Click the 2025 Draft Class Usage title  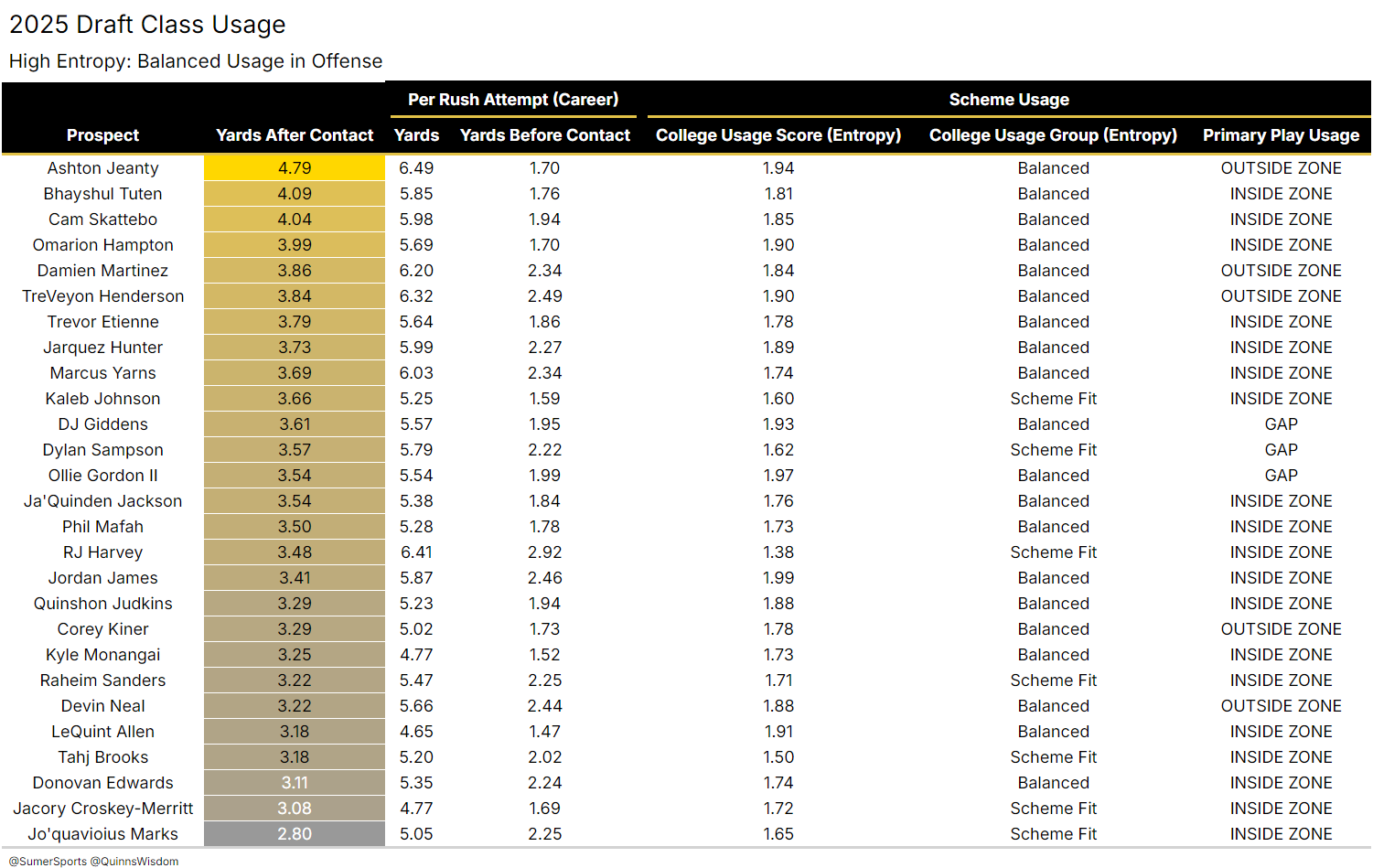click(x=147, y=25)
